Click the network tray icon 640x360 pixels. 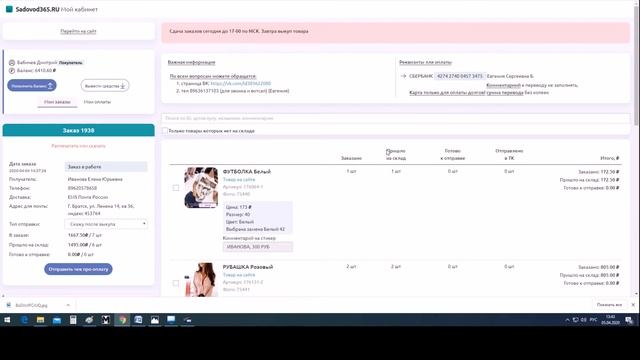576,320
